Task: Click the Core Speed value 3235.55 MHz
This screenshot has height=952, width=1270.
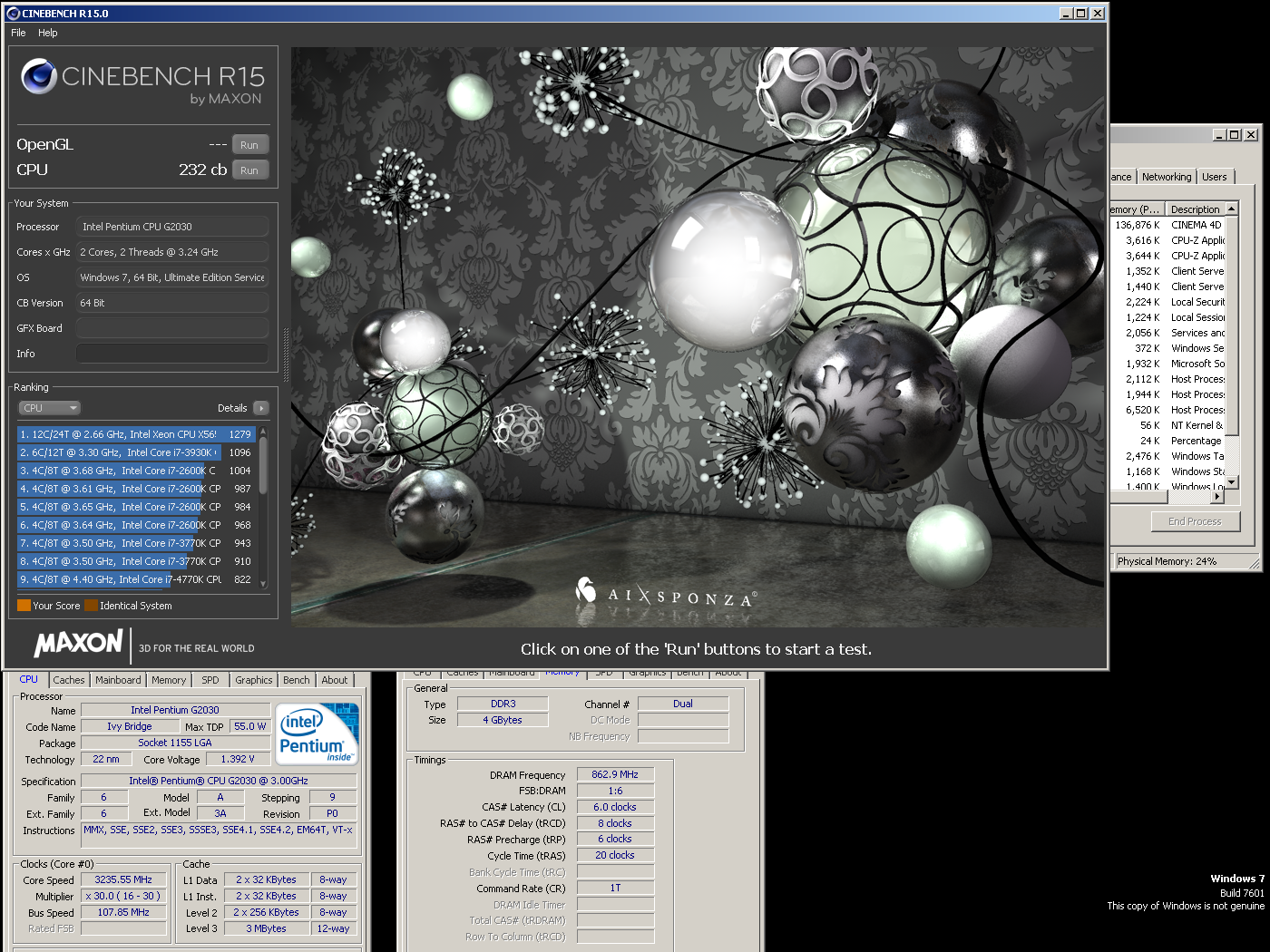Action: click(x=123, y=879)
